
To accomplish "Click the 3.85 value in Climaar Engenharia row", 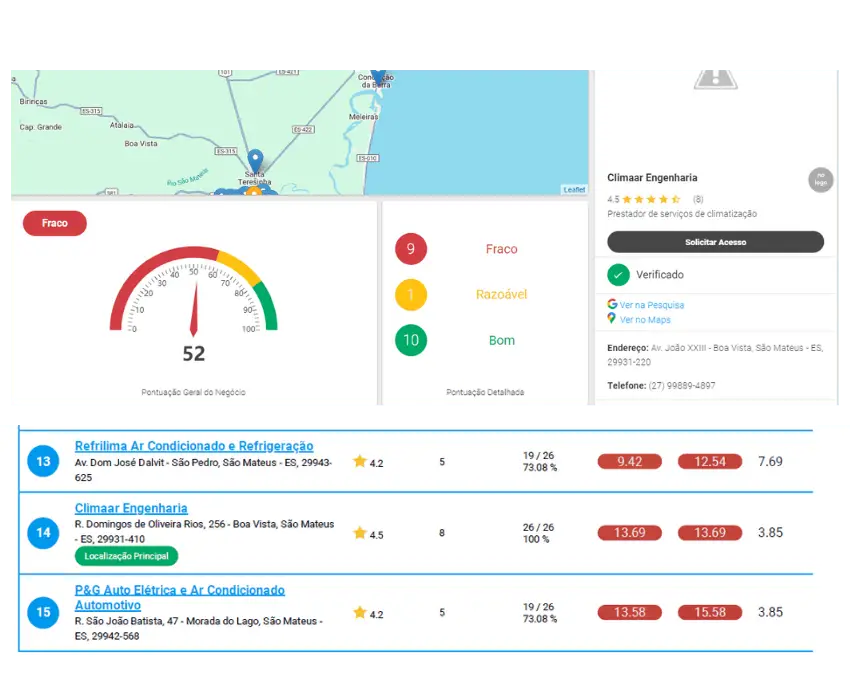I will coord(770,532).
